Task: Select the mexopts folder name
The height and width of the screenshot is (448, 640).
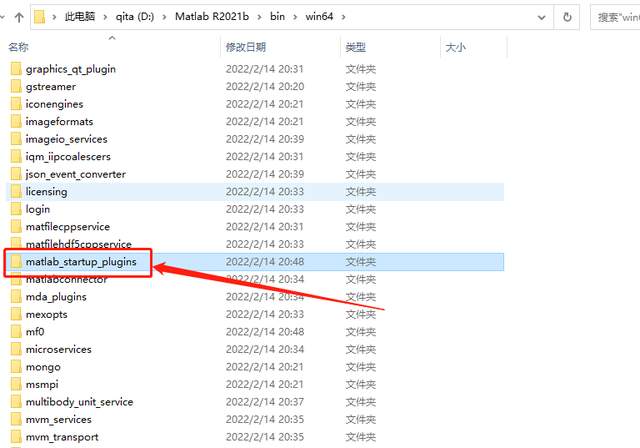Action: pyautogui.click(x=47, y=315)
